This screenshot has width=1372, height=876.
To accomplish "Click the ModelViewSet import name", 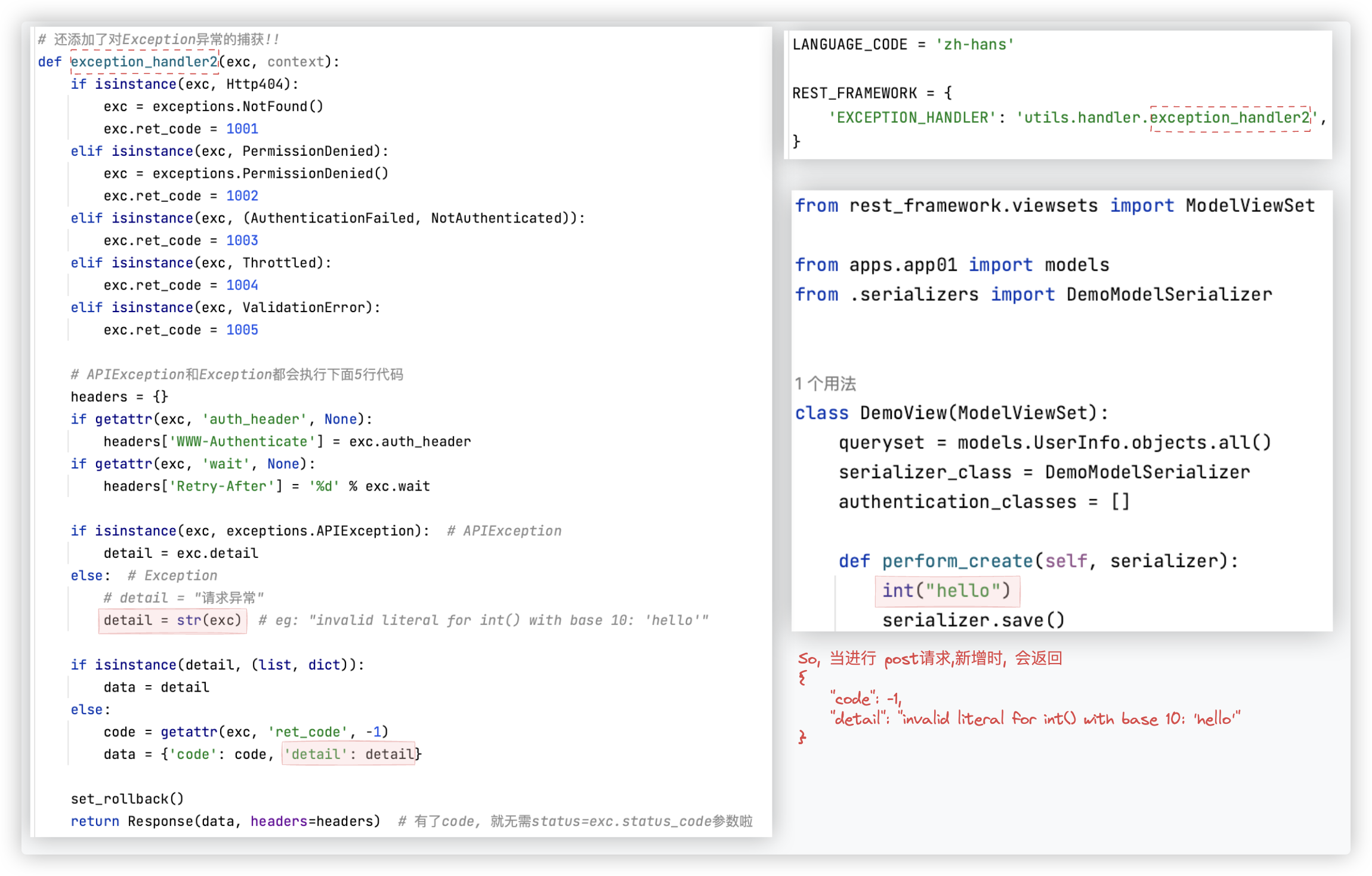I will [1250, 206].
